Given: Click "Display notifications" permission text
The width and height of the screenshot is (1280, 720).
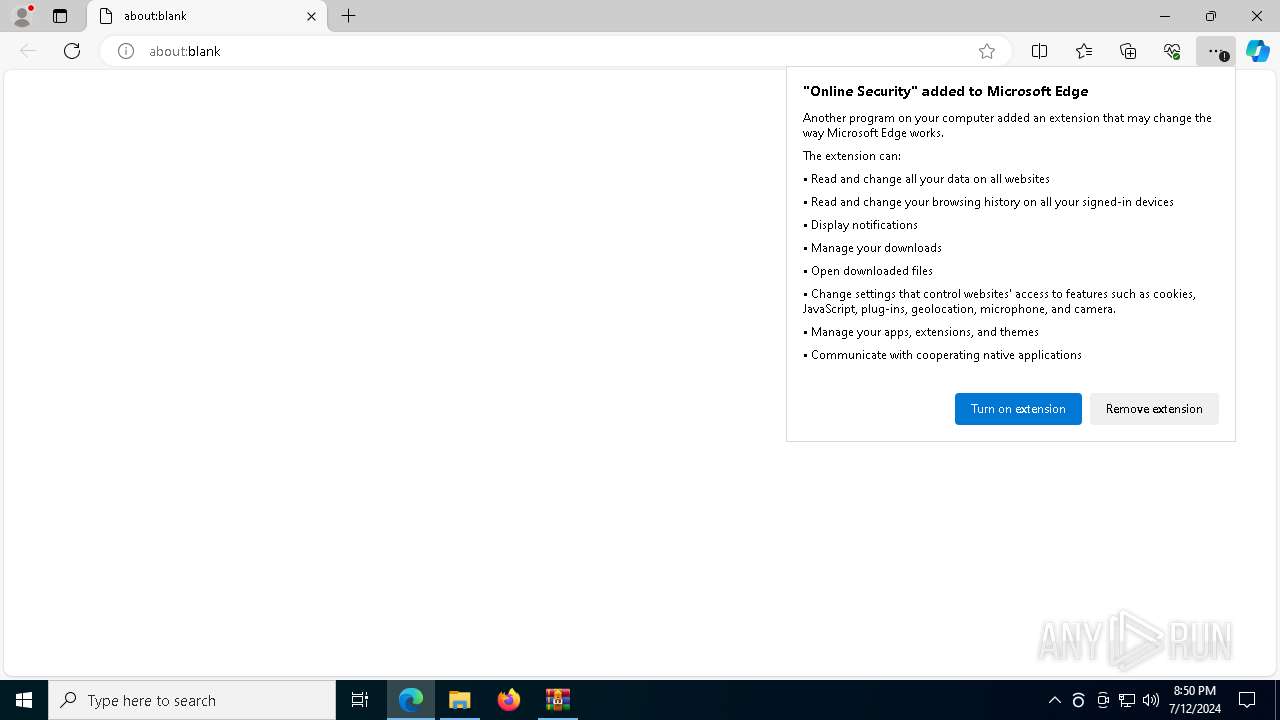Looking at the screenshot, I should pos(864,225).
